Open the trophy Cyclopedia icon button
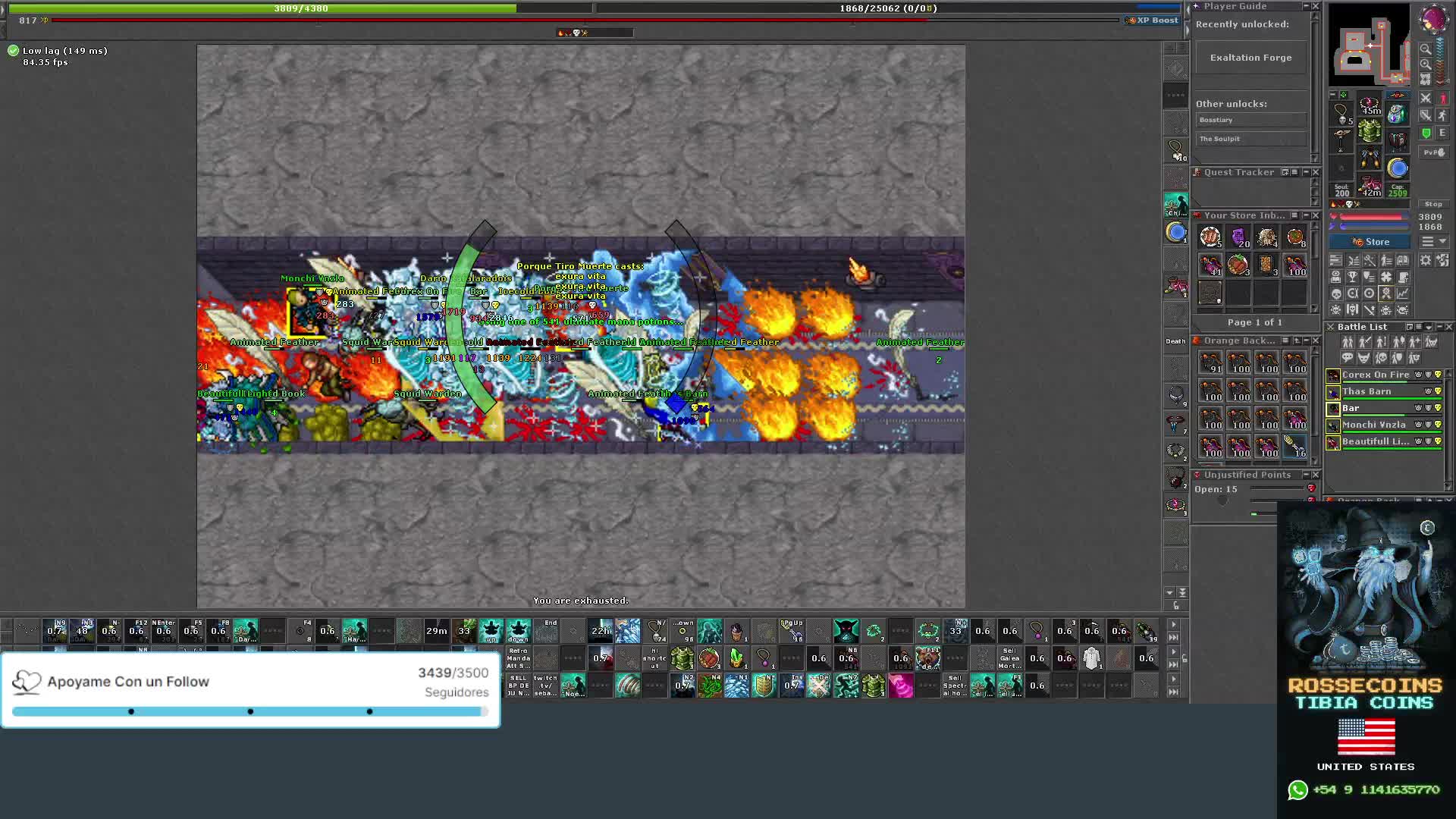The height and width of the screenshot is (819, 1456). 1353,277
